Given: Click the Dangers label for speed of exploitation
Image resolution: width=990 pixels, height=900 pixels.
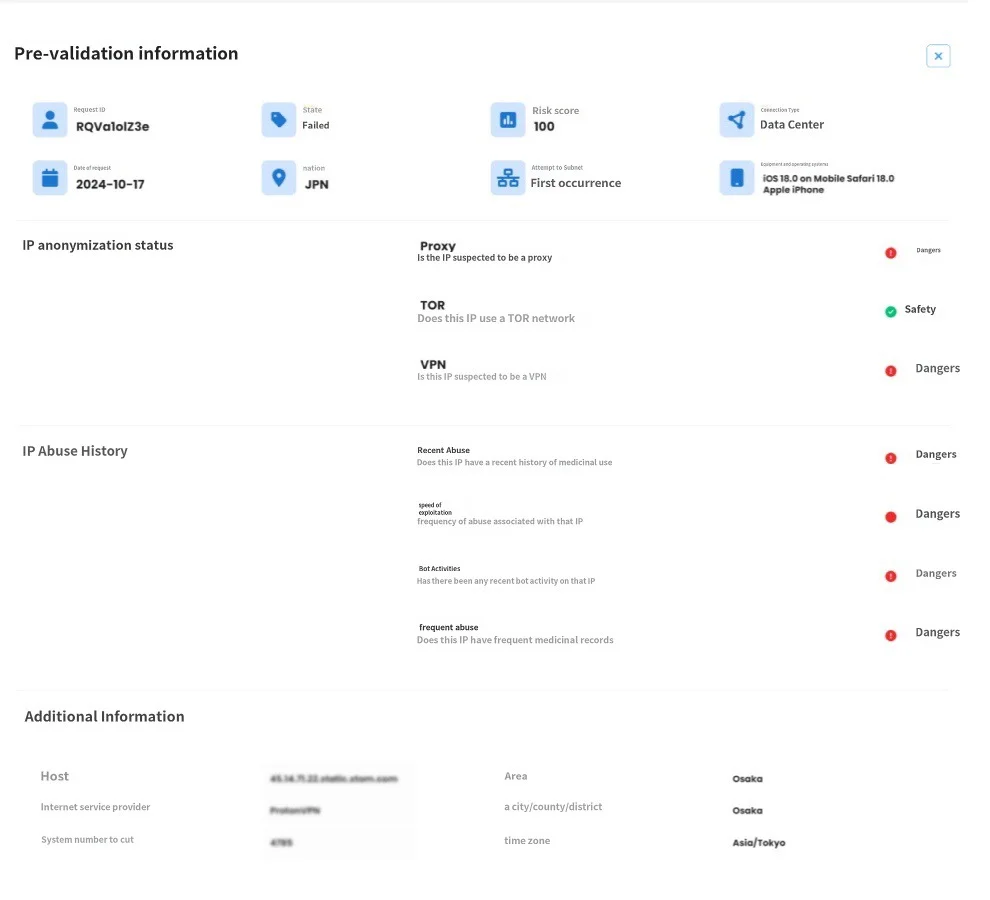Looking at the screenshot, I should pos(938,514).
